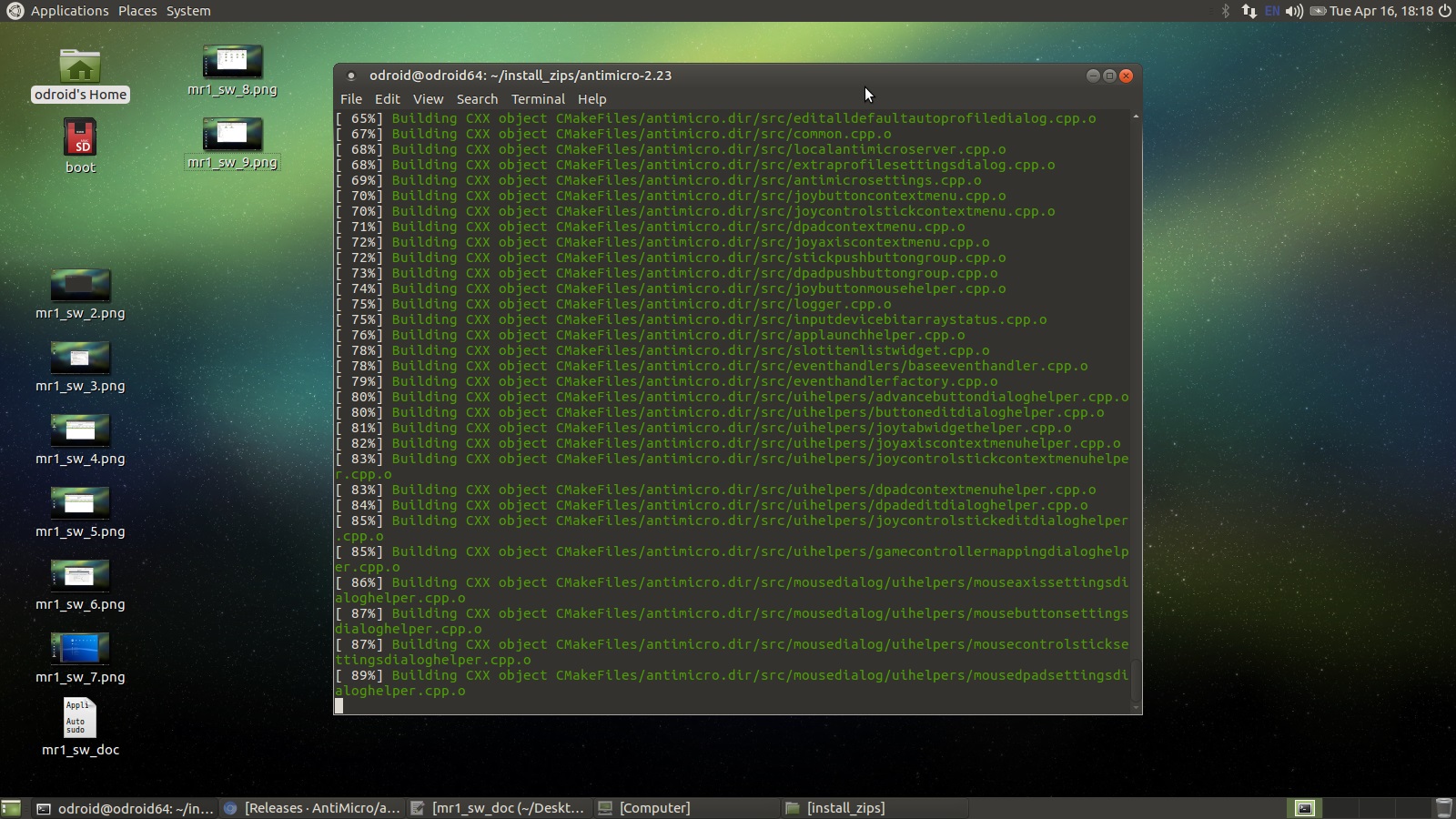
Task: Open the terminal File menu
Action: 350,99
